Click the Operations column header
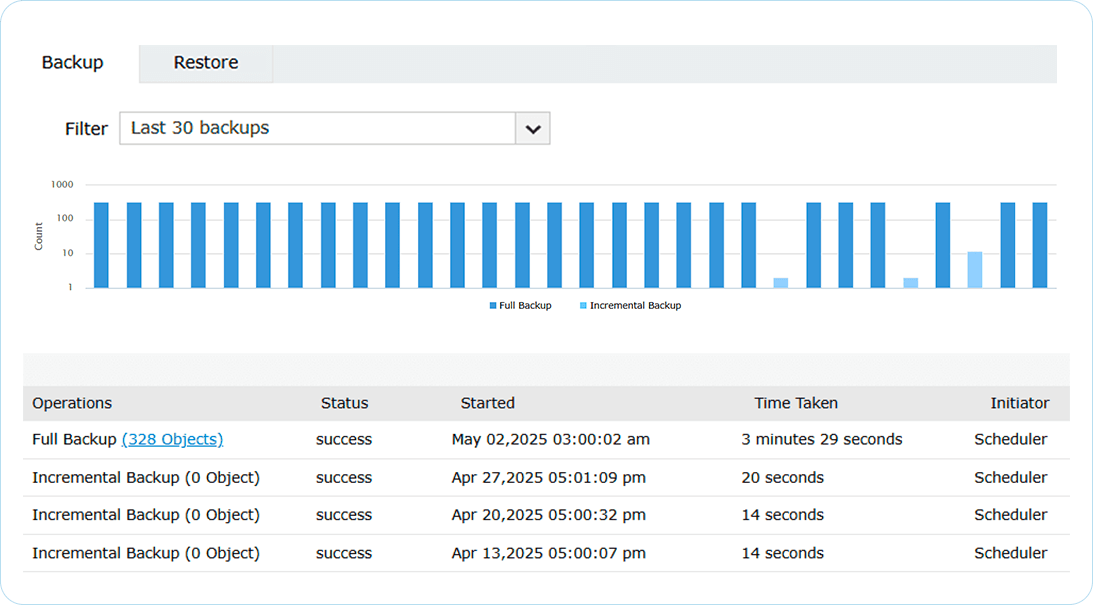 [72, 403]
